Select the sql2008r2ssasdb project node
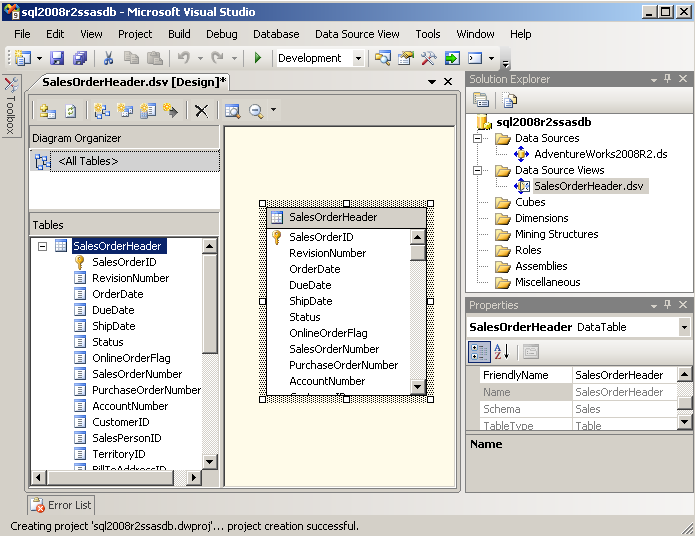Image resolution: width=695 pixels, height=536 pixels. pos(543,122)
